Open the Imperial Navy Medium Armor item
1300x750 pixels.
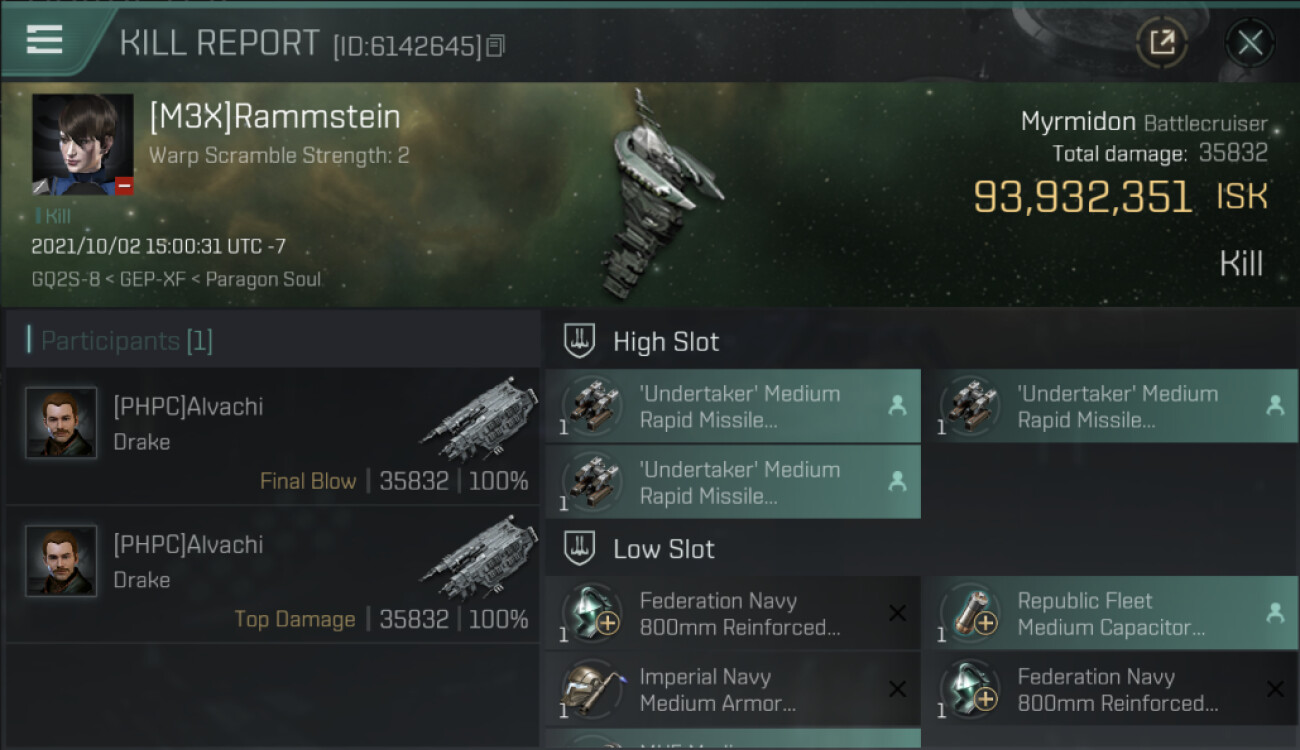coord(732,690)
